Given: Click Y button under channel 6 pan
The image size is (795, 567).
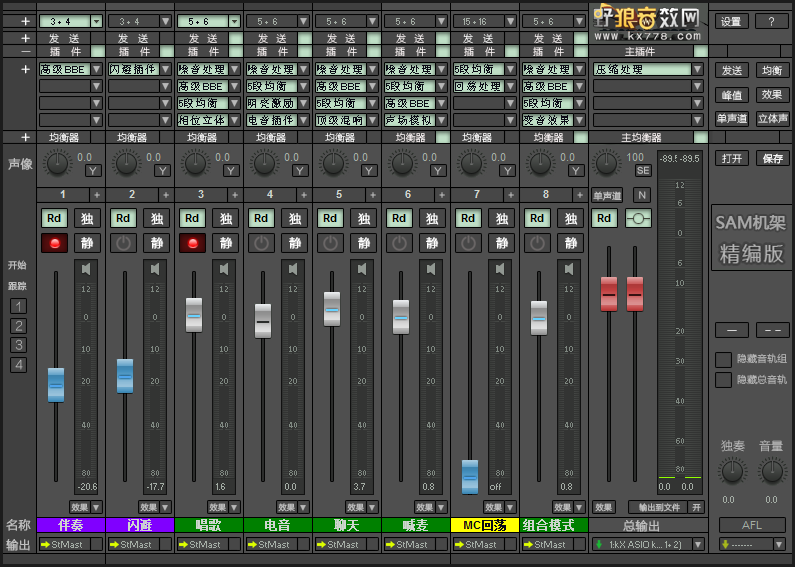Looking at the screenshot, I should [x=438, y=171].
